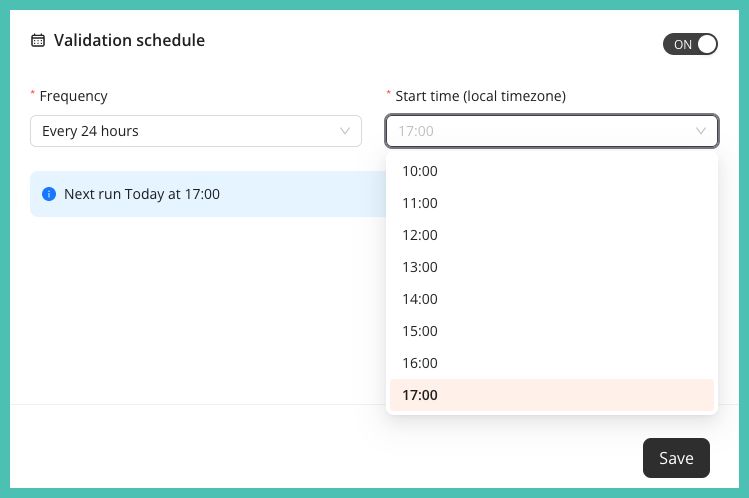
Task: Click the Start time chevron arrow
Action: tap(701, 131)
